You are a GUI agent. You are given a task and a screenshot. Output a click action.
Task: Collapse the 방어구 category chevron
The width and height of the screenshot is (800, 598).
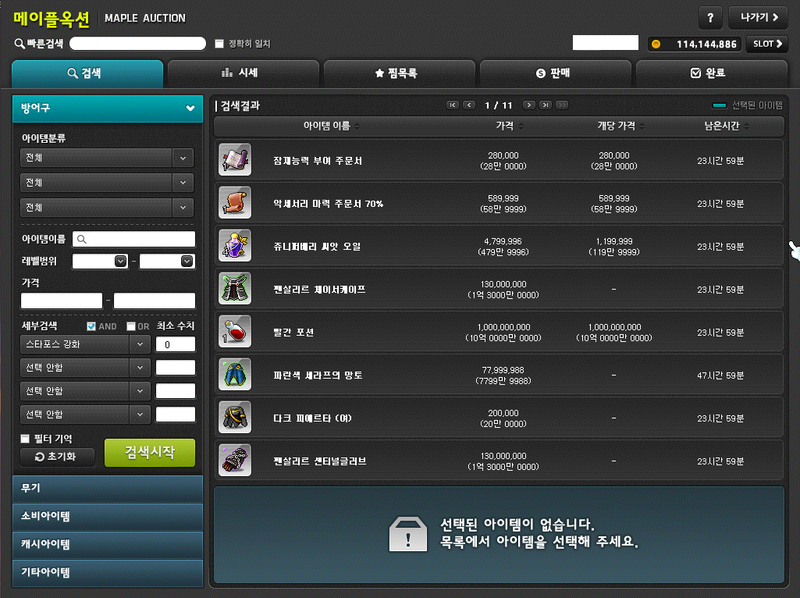(190, 108)
